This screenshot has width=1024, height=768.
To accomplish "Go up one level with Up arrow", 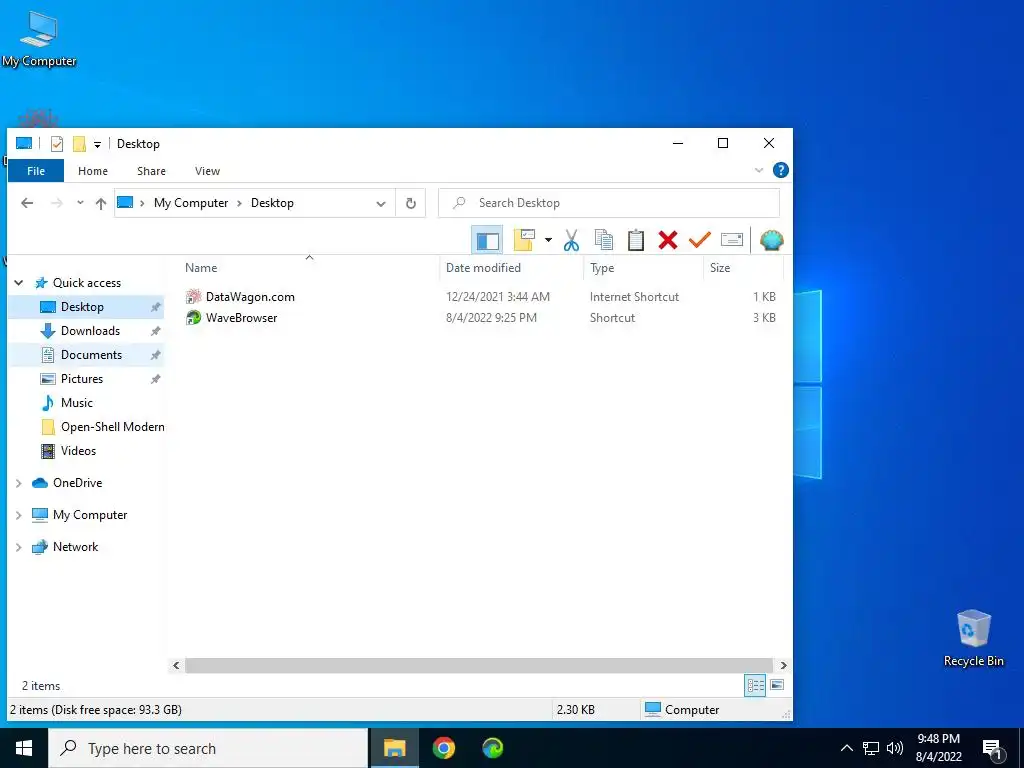I will pos(101,203).
